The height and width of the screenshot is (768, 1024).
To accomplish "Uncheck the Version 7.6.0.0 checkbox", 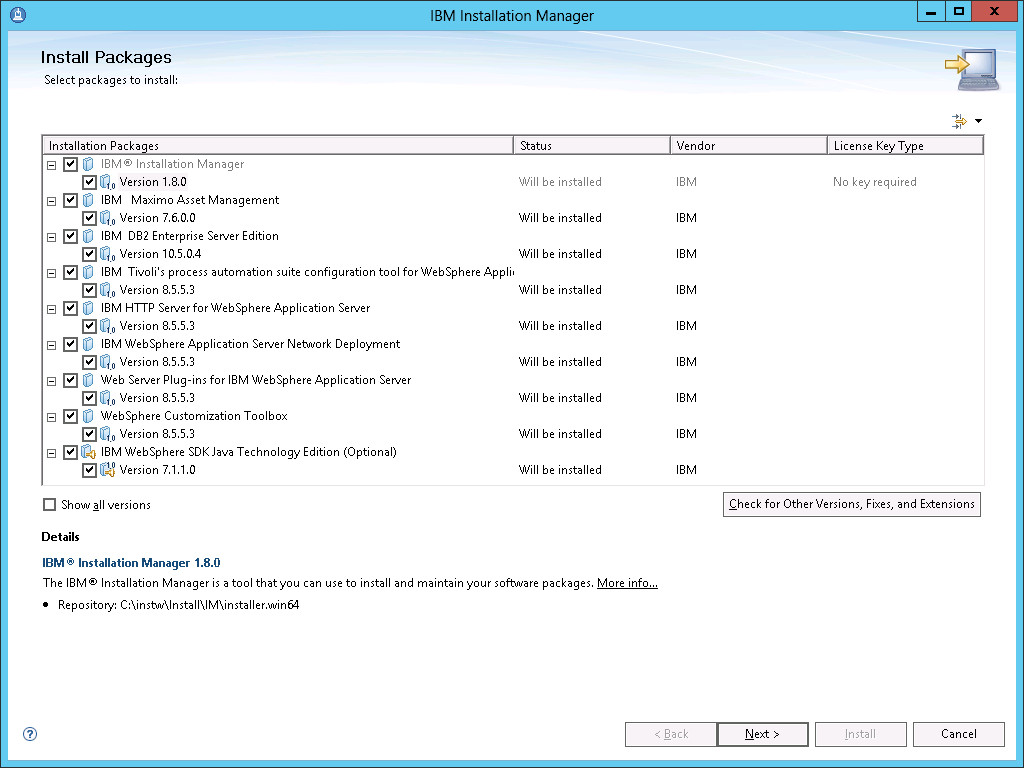I will pos(89,218).
